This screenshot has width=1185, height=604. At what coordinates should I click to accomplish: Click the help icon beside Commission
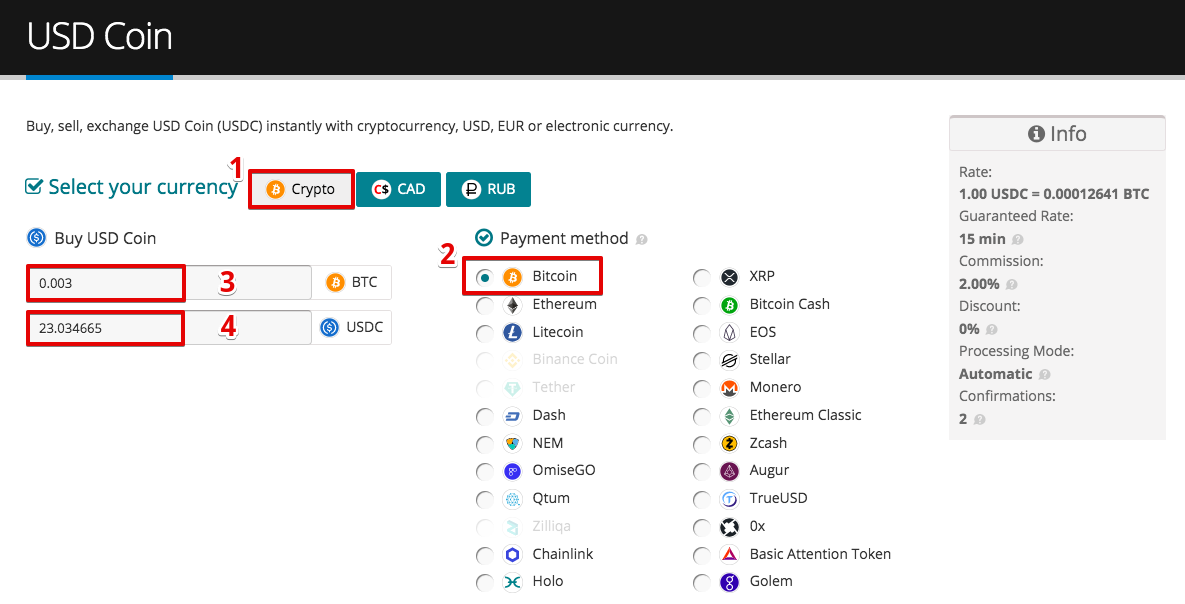(x=1012, y=285)
